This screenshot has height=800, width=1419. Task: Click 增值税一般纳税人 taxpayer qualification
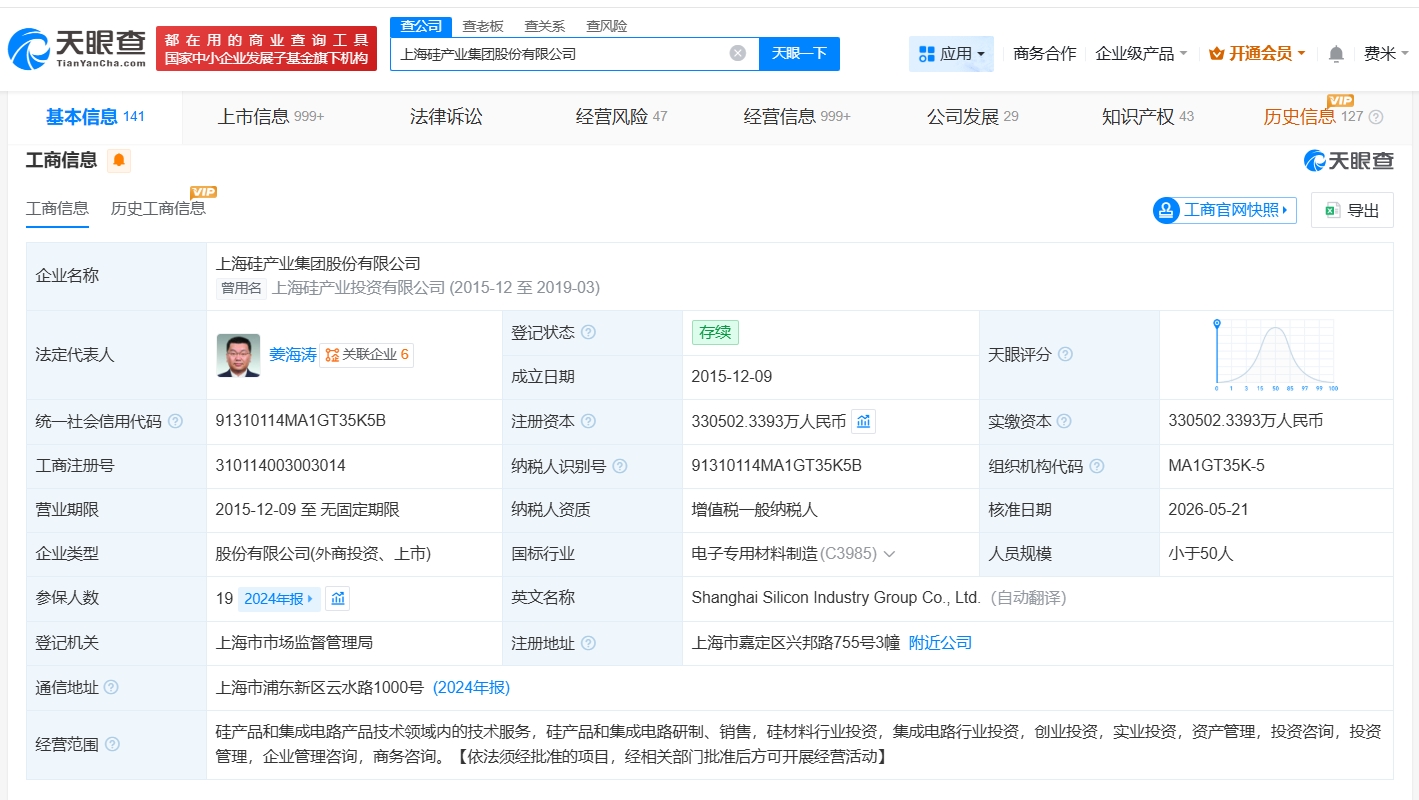(755, 510)
